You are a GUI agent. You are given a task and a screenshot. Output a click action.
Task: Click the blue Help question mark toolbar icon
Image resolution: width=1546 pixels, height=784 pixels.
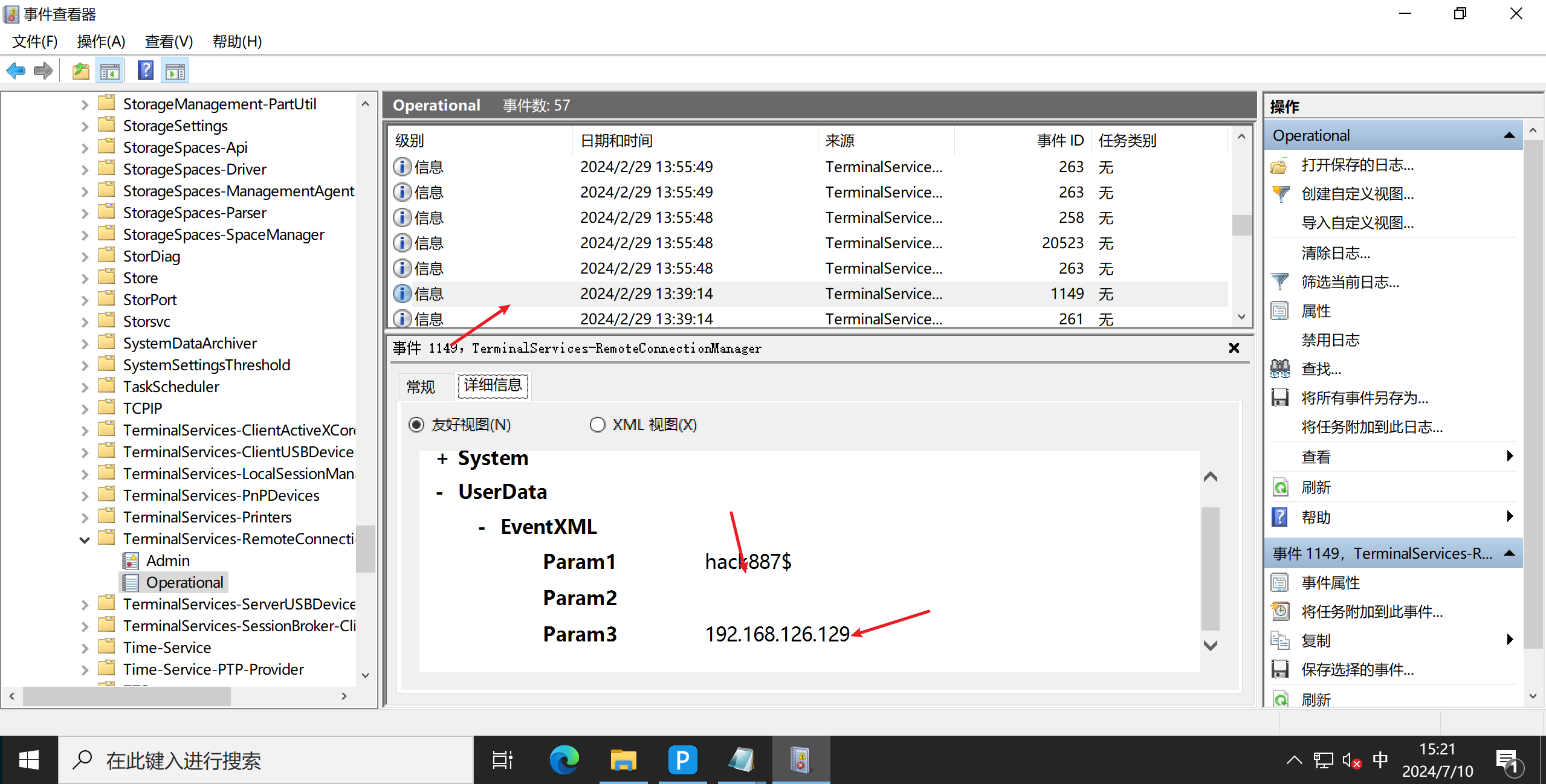click(145, 71)
